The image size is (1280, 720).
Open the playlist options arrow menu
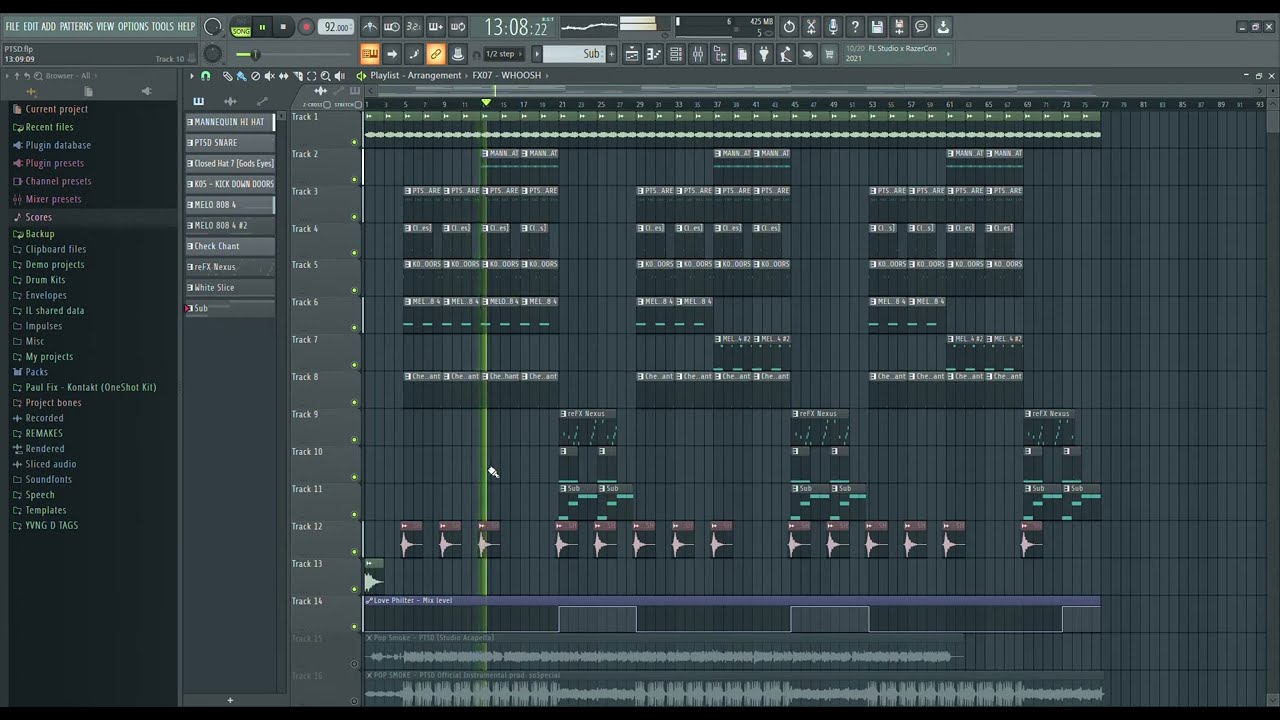tap(191, 76)
